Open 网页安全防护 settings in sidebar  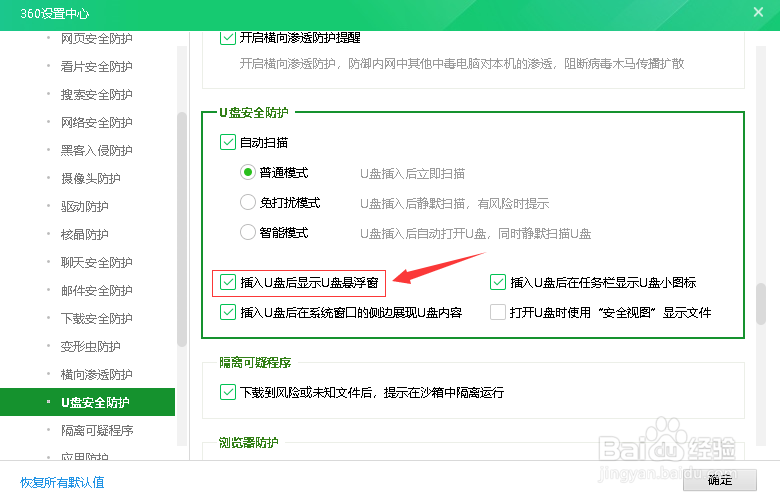tap(97, 38)
